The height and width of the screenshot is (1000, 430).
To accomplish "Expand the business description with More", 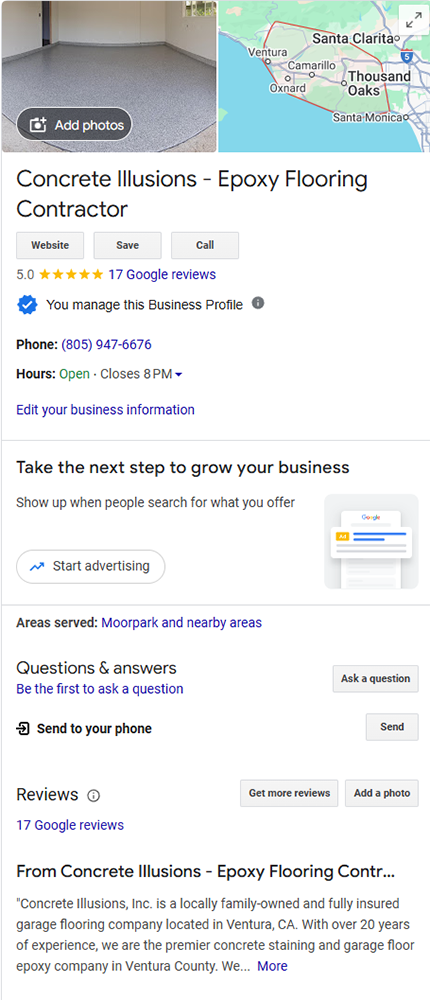I will (272, 966).
